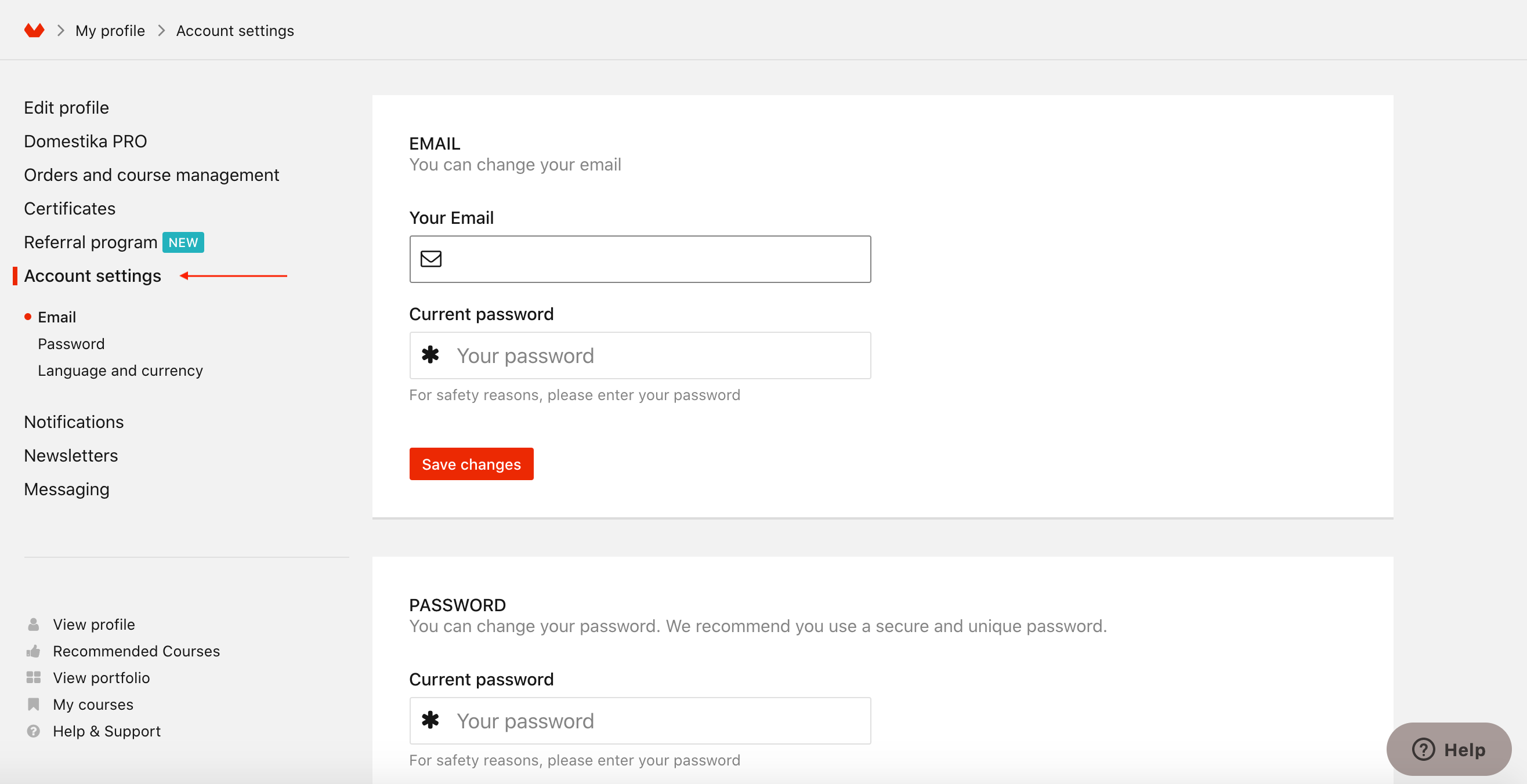The image size is (1527, 784).
Task: Click the question mark icon beside Help & Support
Action: pos(33,731)
